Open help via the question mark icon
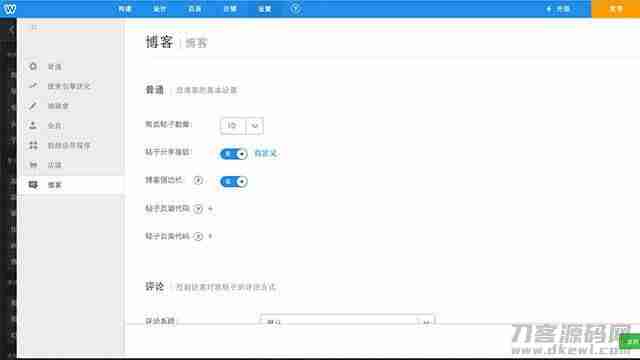The width and height of the screenshot is (640, 360). pos(296,9)
